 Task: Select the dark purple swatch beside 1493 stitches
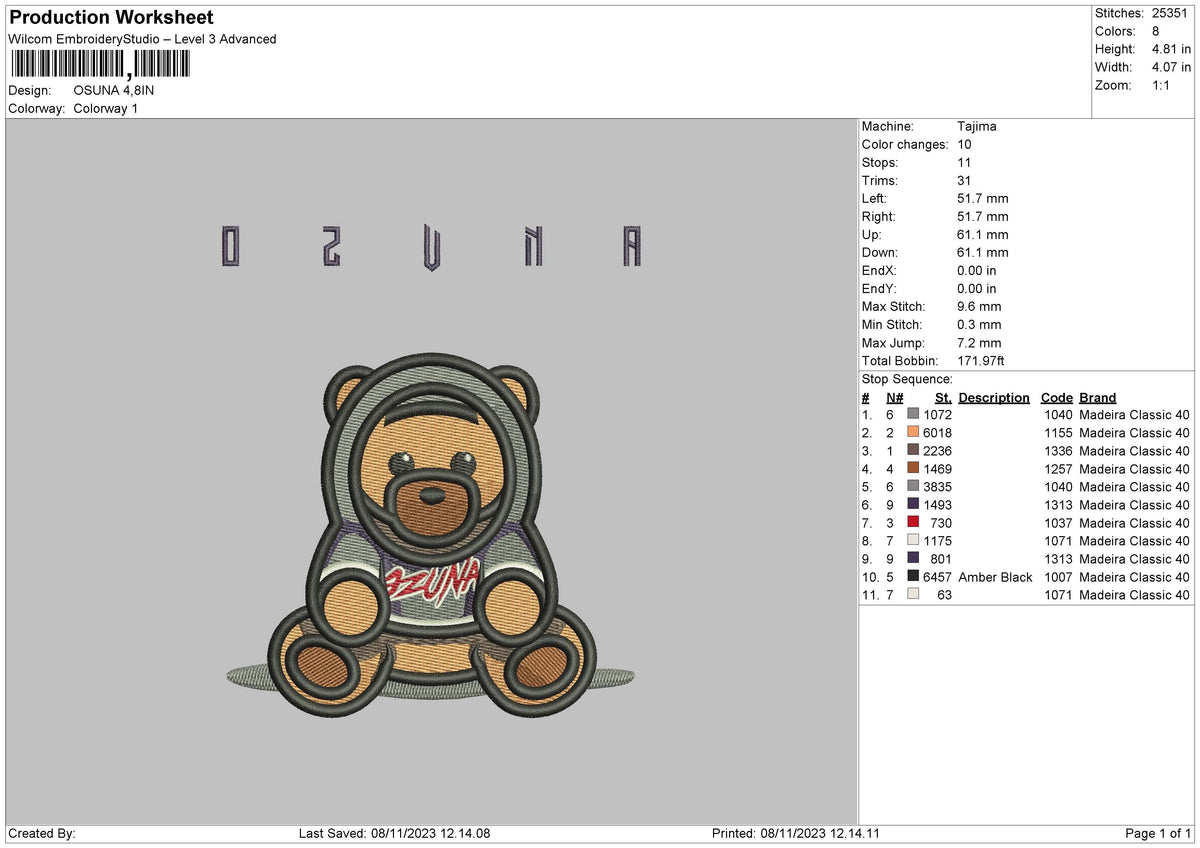[912, 505]
